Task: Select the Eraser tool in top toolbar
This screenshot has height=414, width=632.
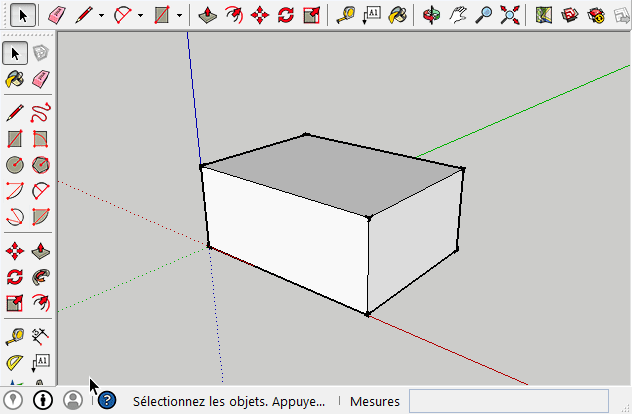Action: pyautogui.click(x=56, y=15)
